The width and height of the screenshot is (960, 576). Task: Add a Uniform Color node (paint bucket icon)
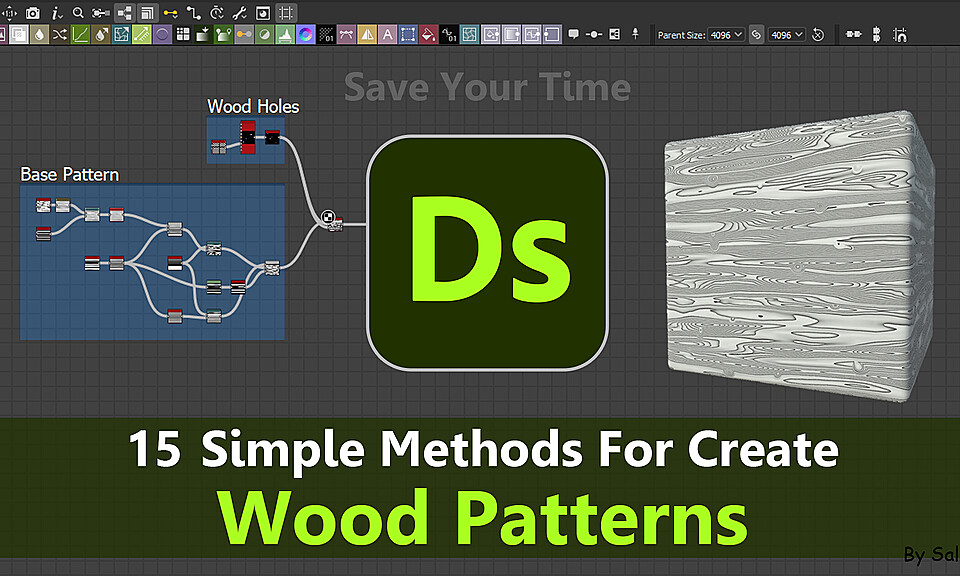(429, 34)
